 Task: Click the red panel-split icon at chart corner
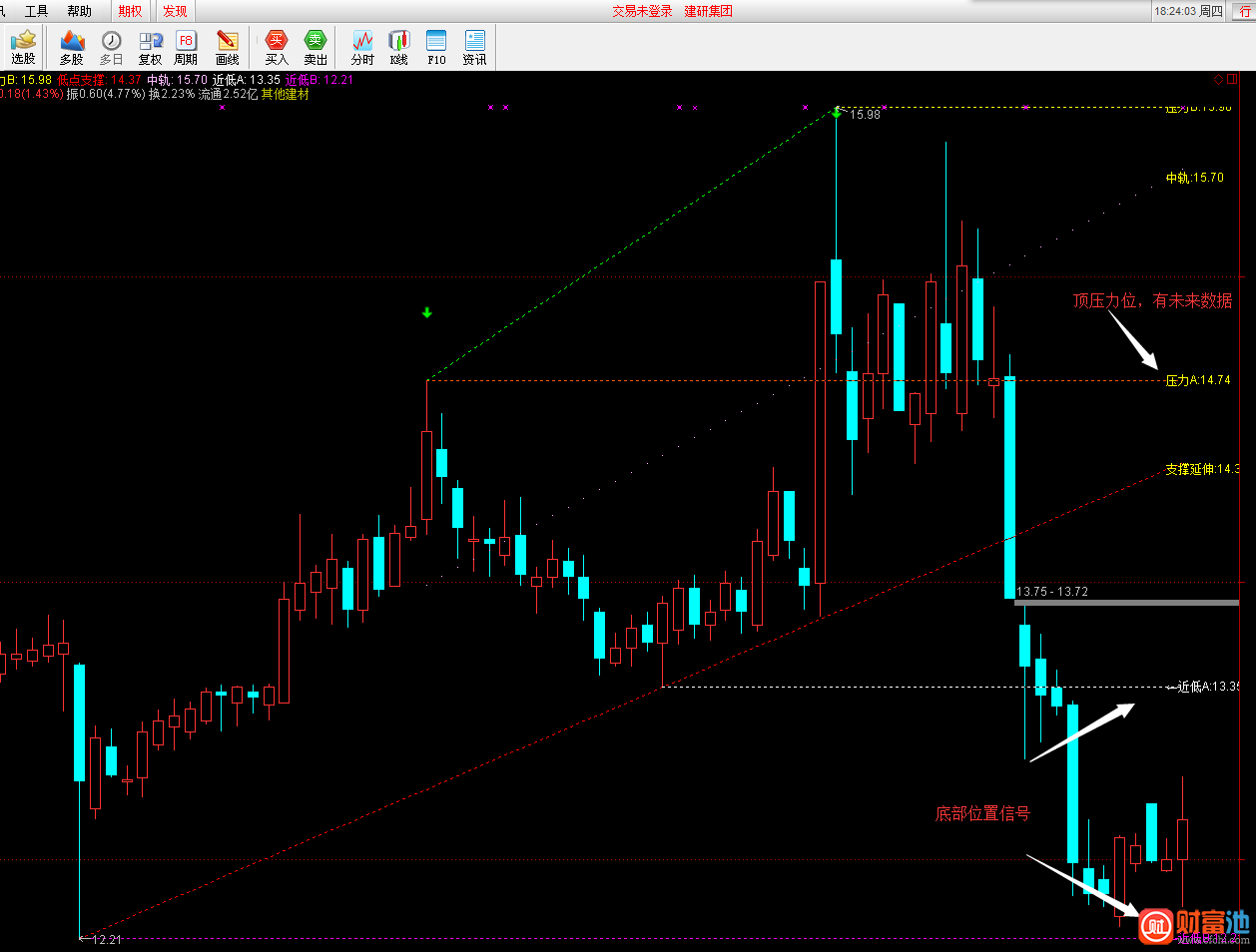click(1233, 79)
